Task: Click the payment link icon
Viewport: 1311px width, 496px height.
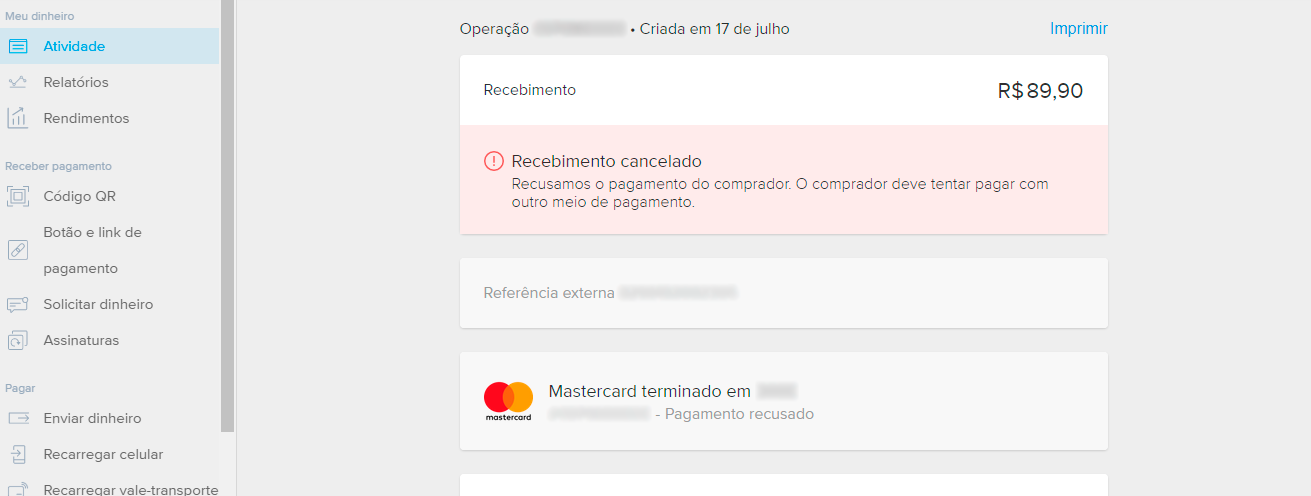Action: [x=18, y=250]
